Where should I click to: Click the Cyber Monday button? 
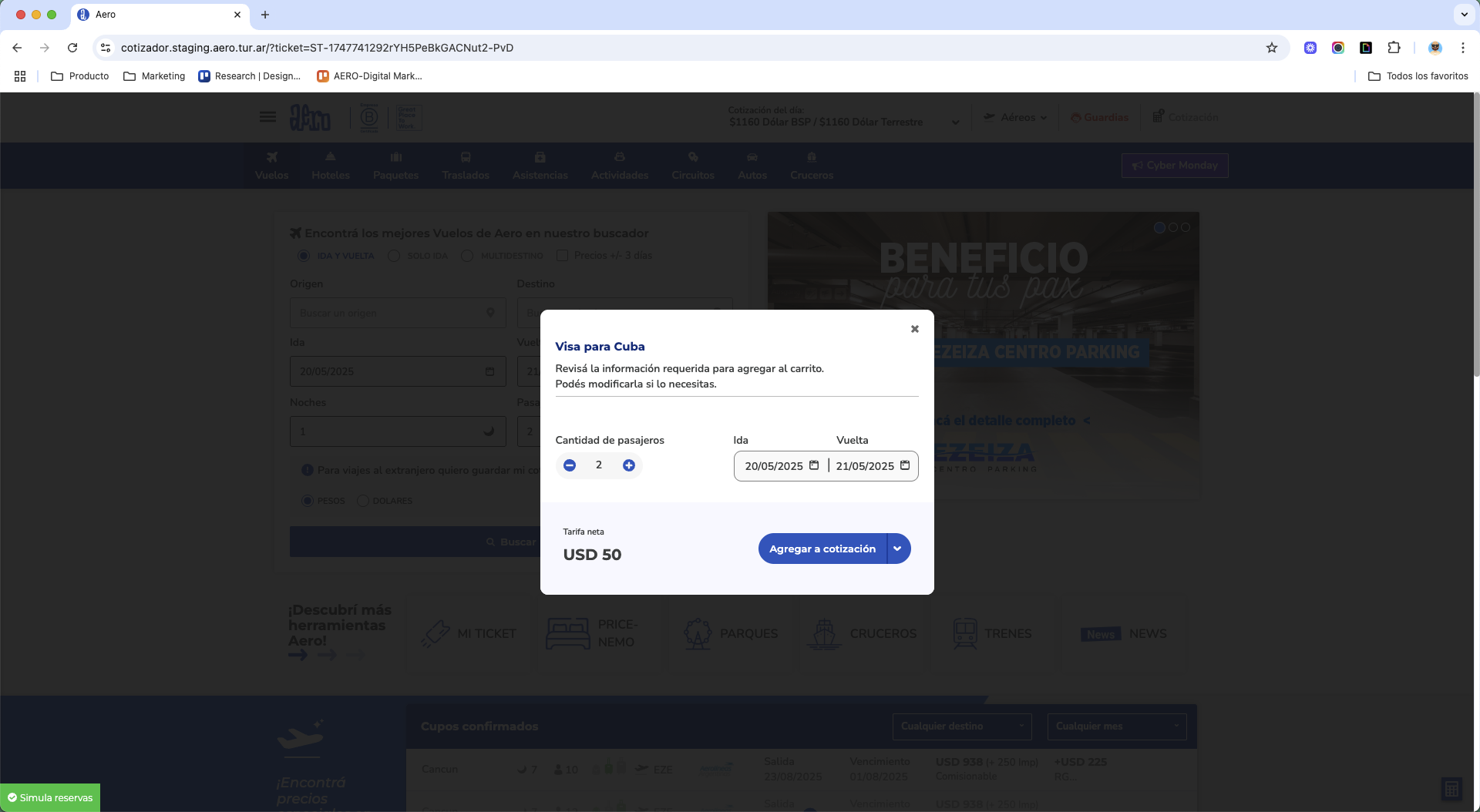click(1175, 165)
